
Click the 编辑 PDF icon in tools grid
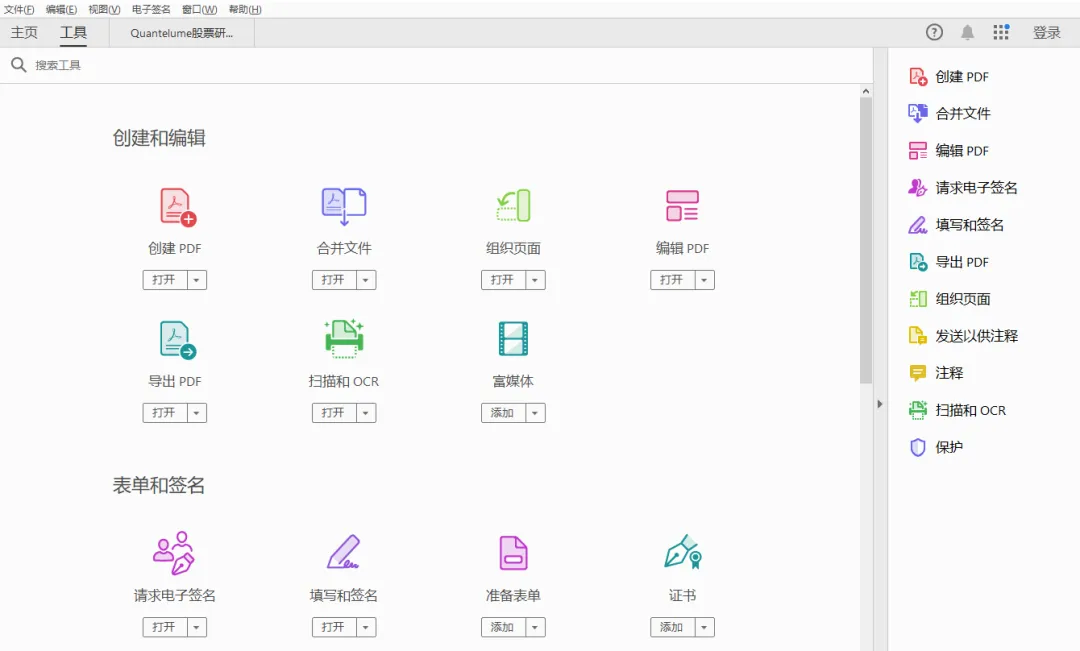(683, 206)
